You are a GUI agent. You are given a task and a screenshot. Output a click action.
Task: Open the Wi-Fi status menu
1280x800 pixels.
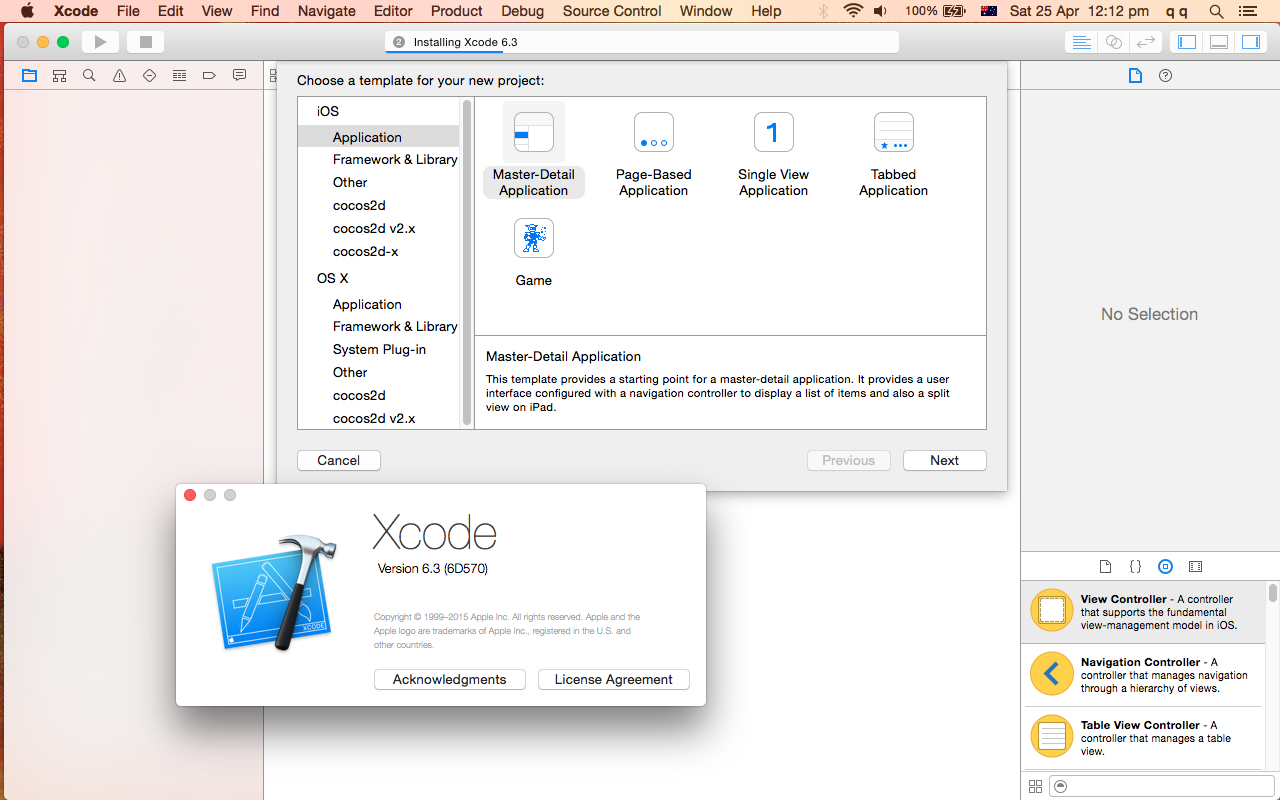(853, 11)
